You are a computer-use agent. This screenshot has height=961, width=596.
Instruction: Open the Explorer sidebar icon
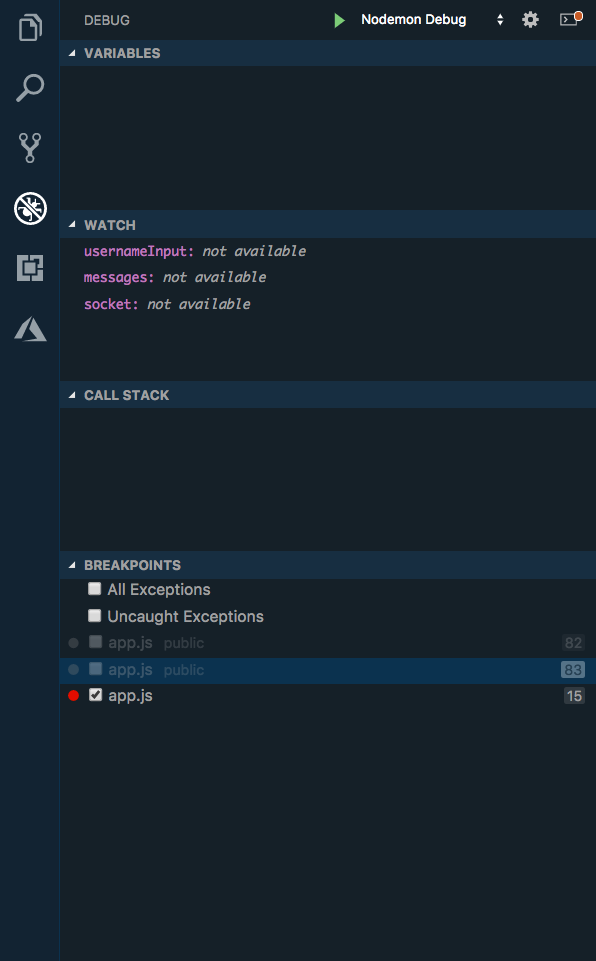click(29, 27)
